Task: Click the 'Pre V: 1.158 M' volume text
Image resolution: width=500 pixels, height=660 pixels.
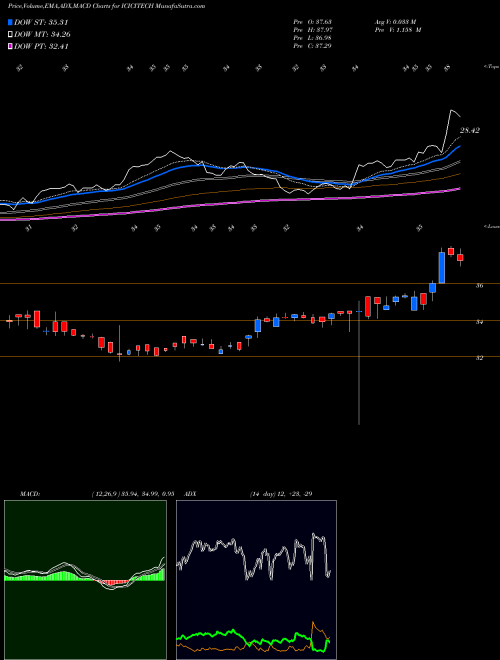Action: (x=397, y=30)
